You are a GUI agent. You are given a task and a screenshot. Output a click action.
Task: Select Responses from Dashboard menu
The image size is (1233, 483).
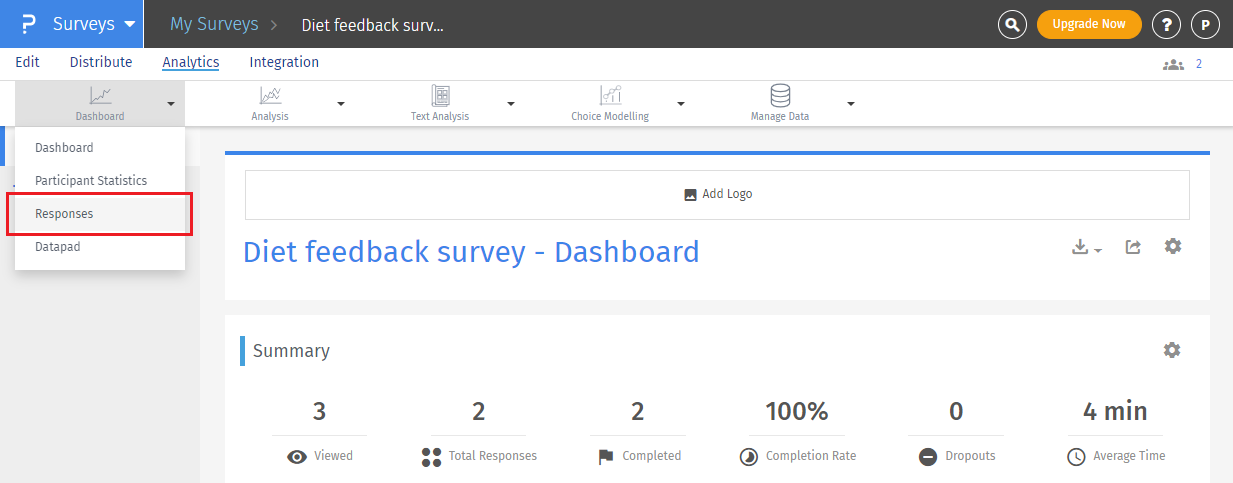tap(64, 214)
